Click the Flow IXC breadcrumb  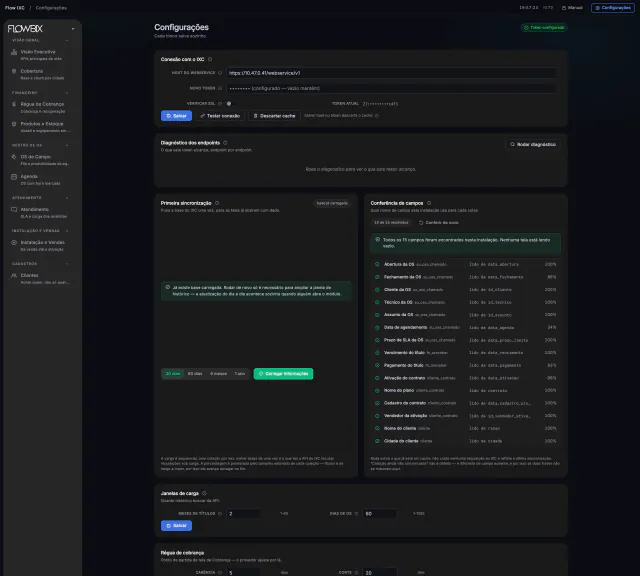click(x=15, y=8)
